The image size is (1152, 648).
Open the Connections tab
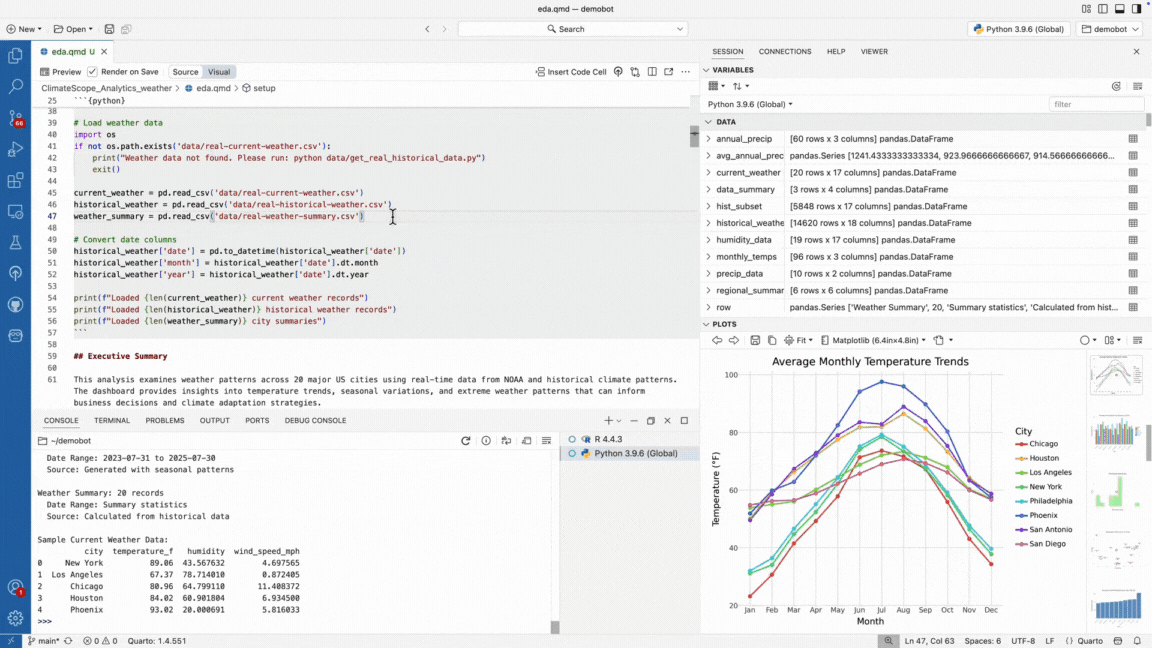[785, 51]
